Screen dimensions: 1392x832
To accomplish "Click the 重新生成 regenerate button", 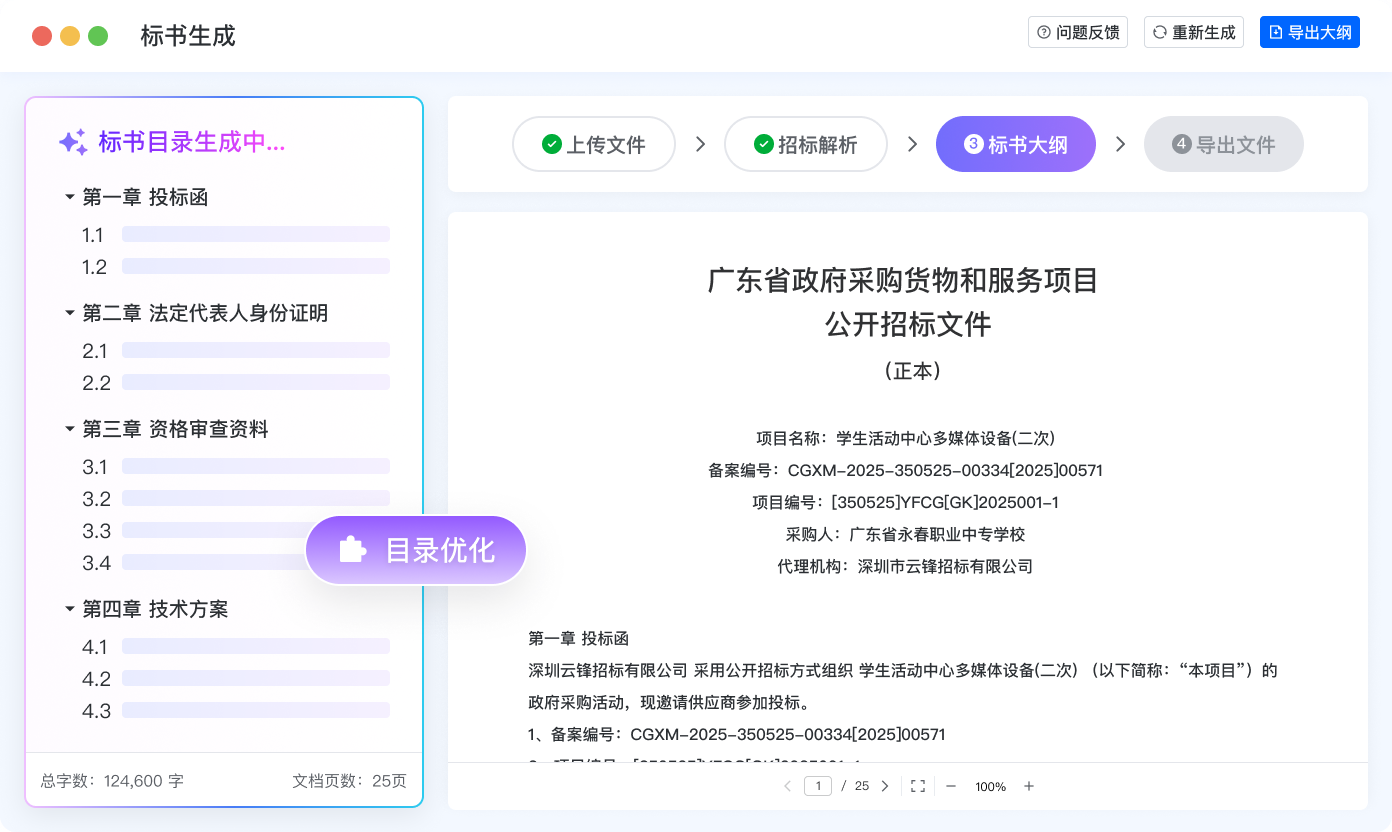I will [1194, 32].
